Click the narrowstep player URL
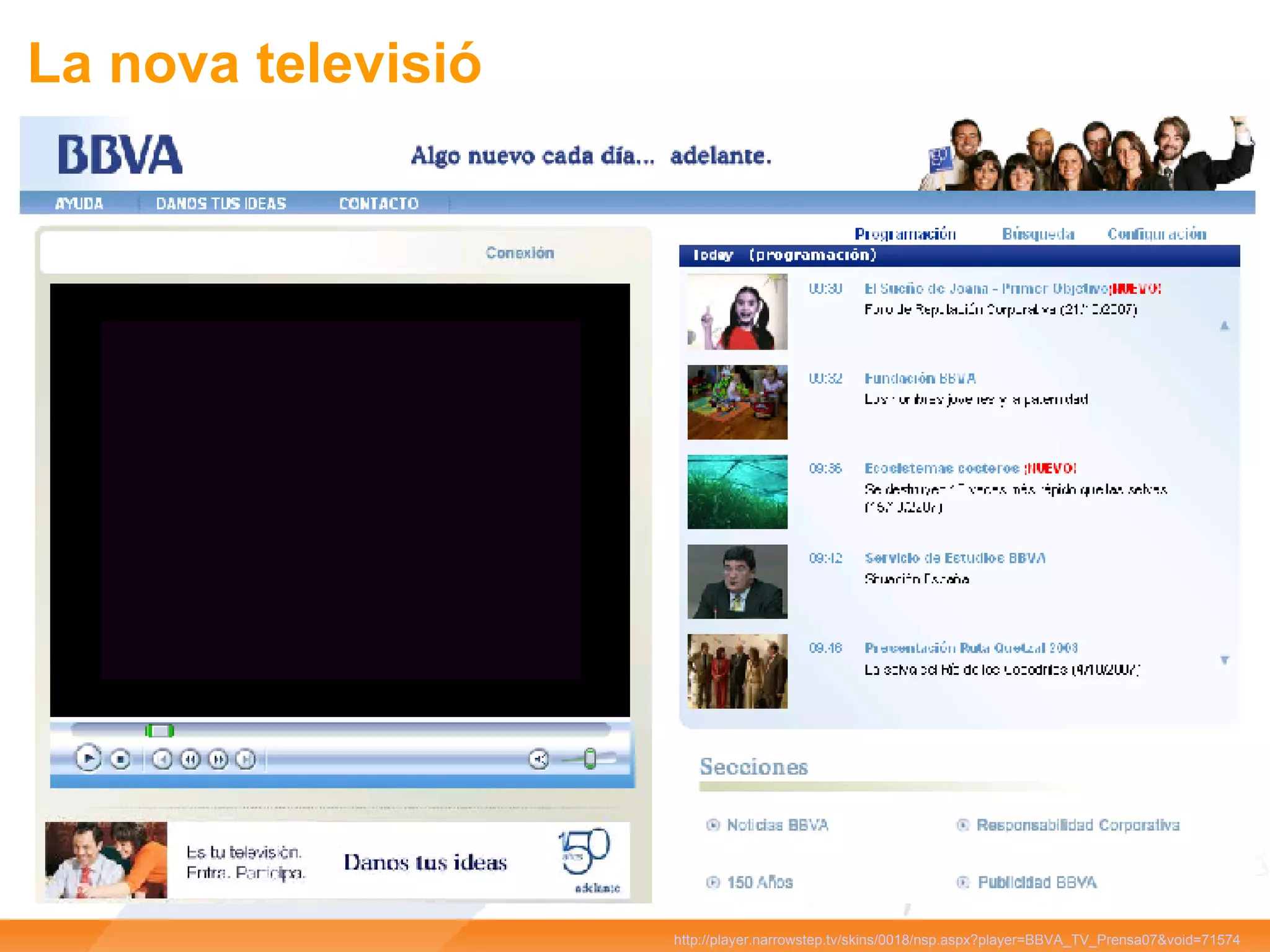The height and width of the screenshot is (952, 1270). click(957, 940)
